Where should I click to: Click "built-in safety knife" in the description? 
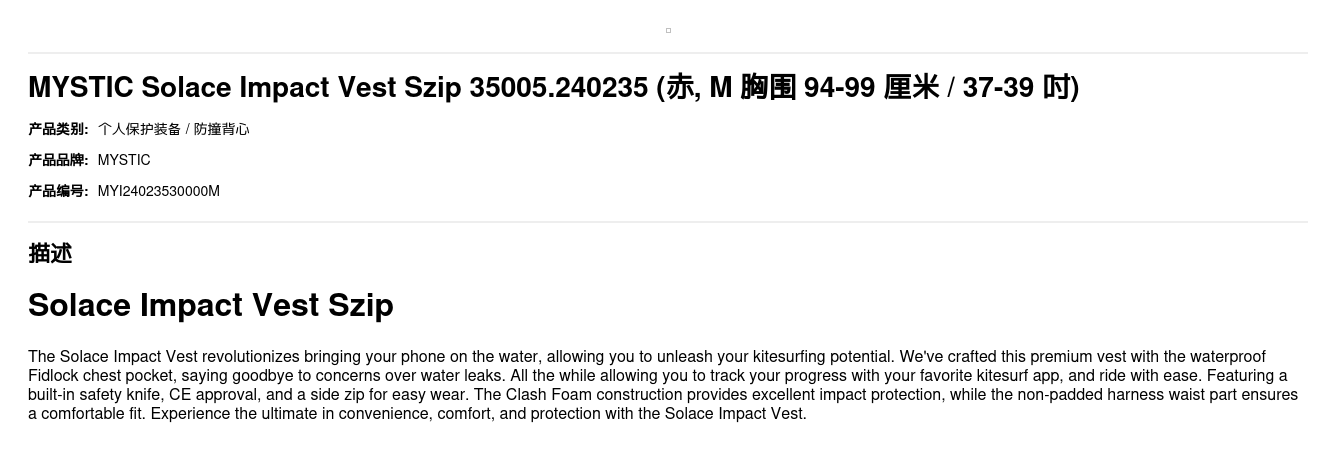(x=95, y=395)
